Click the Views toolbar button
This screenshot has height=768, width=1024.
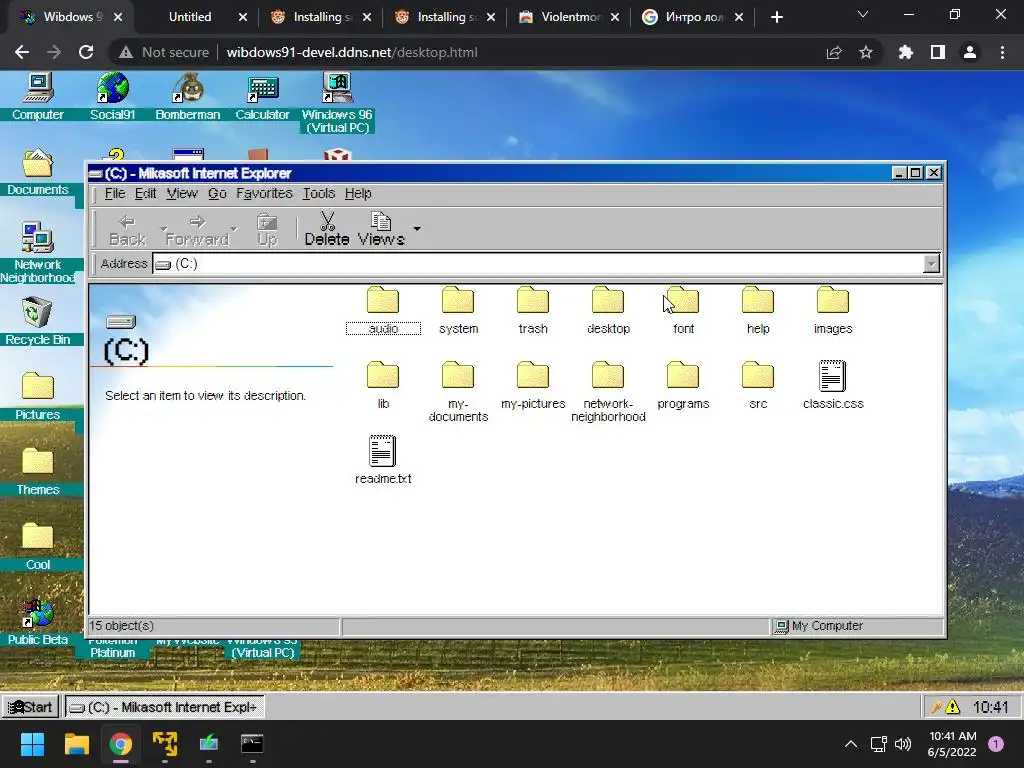pyautogui.click(x=381, y=229)
